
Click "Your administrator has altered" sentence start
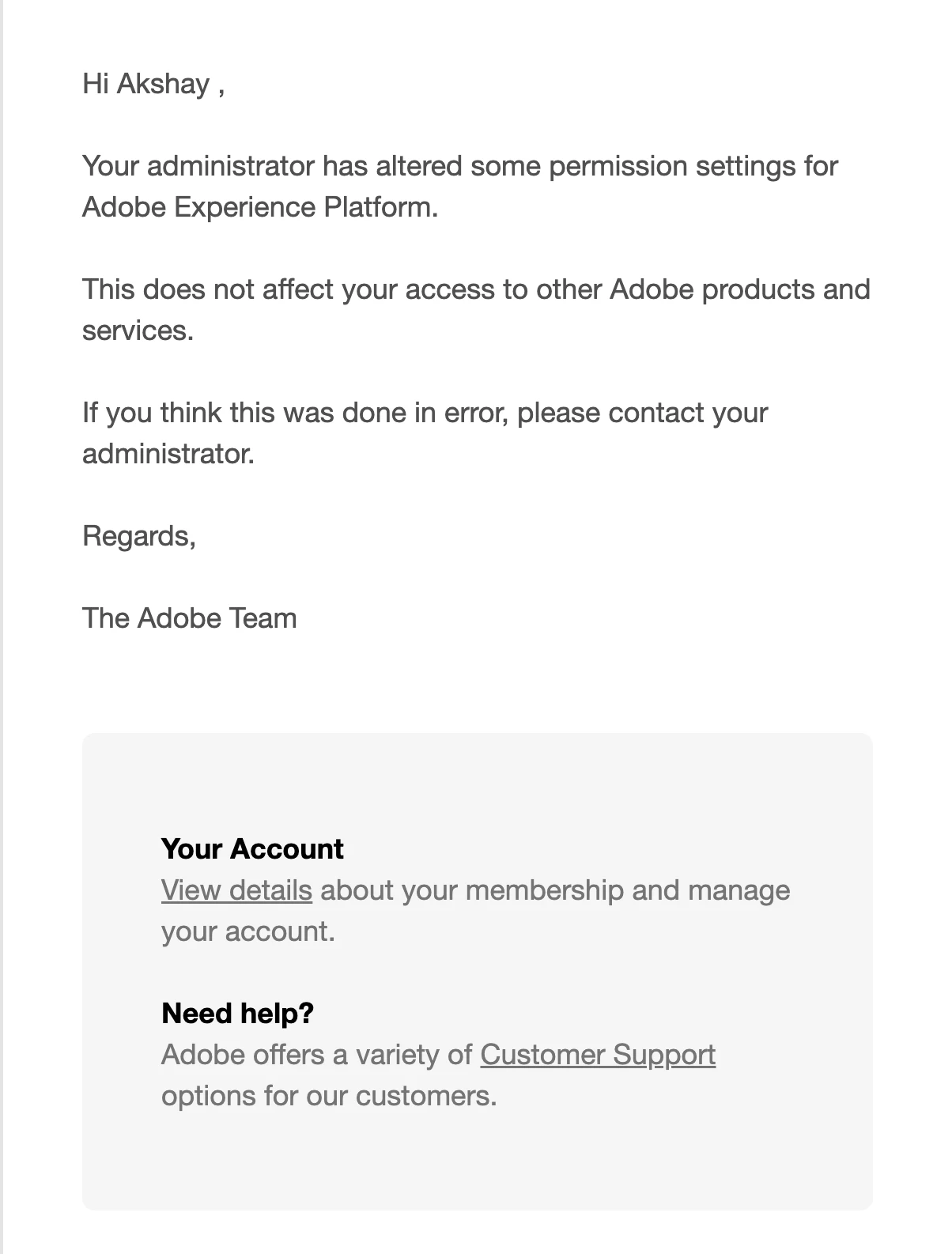pos(270,166)
